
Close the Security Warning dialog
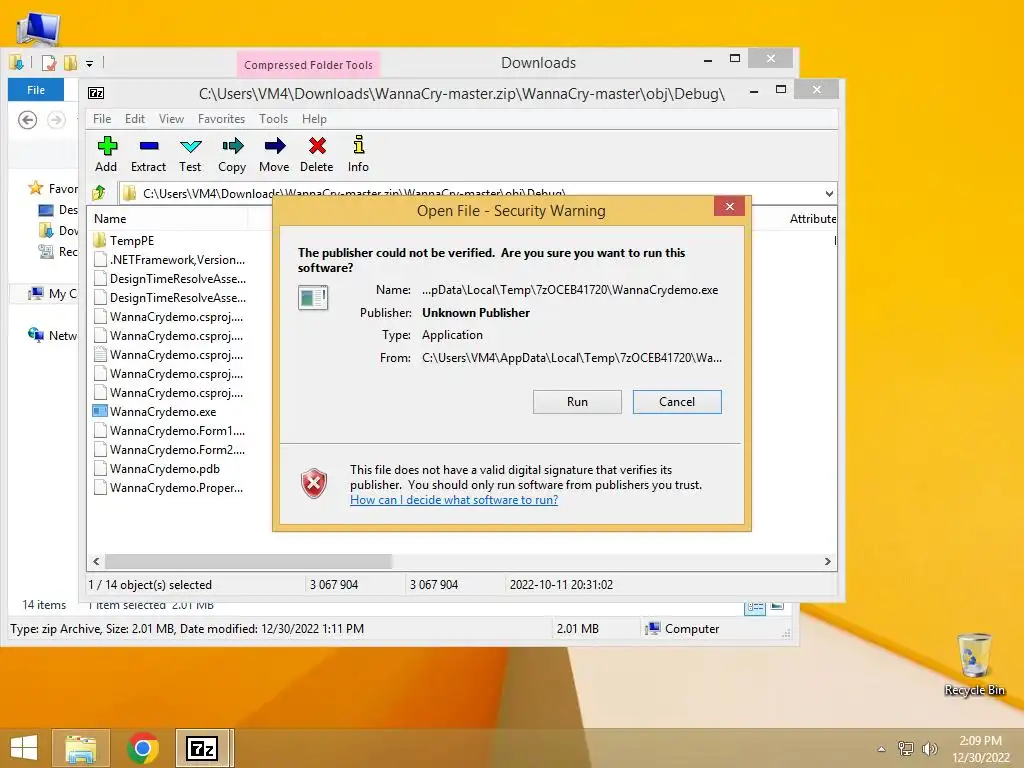click(x=729, y=206)
